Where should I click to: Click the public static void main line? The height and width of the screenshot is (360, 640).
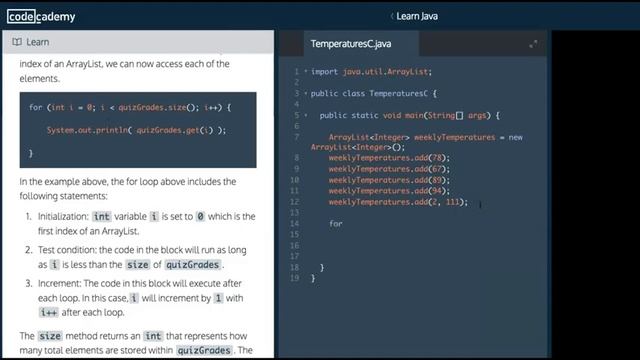pyautogui.click(x=409, y=116)
